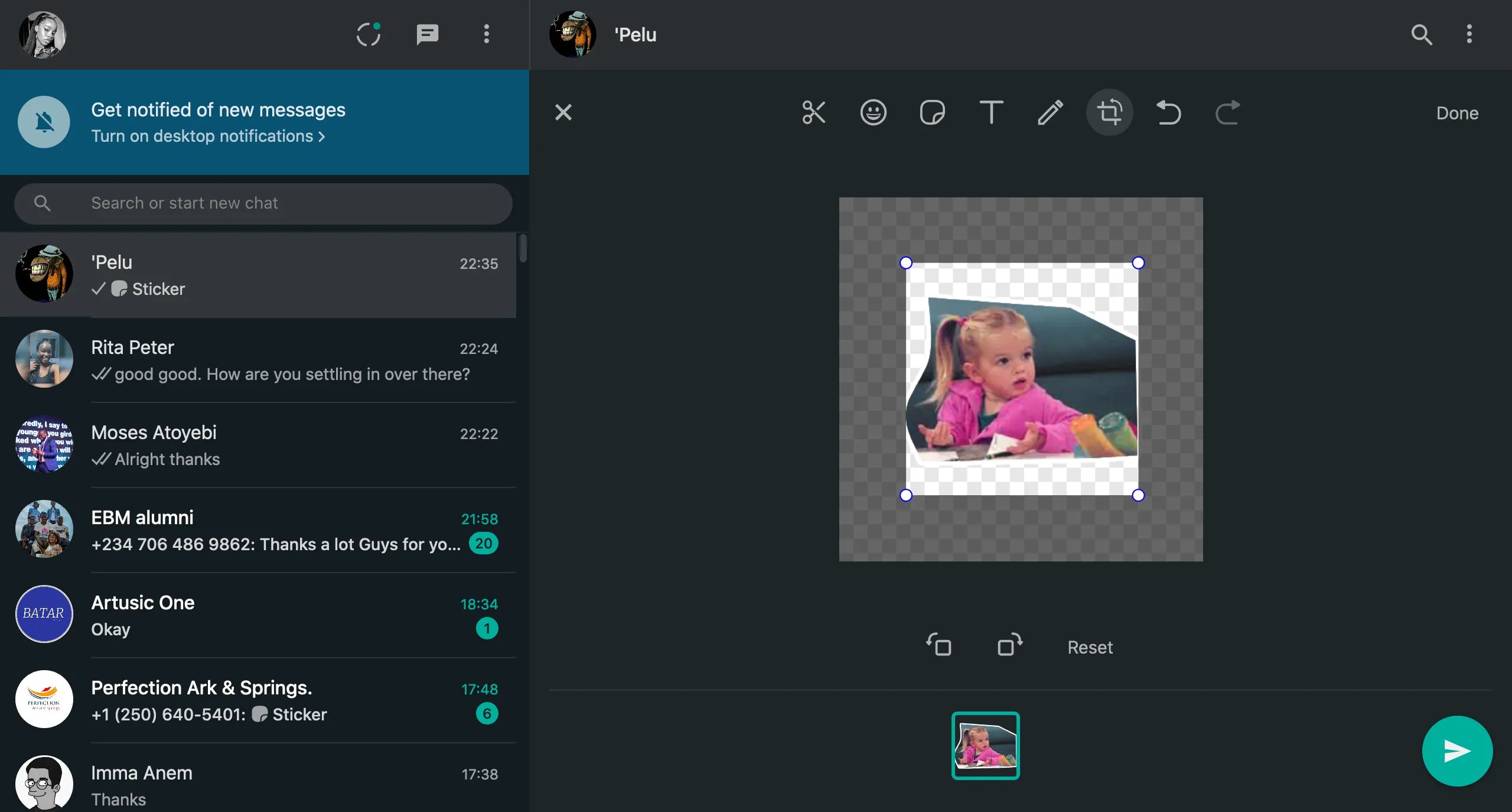The image size is (1512, 812).
Task: Select the drawing pencil tool
Action: [1050, 112]
